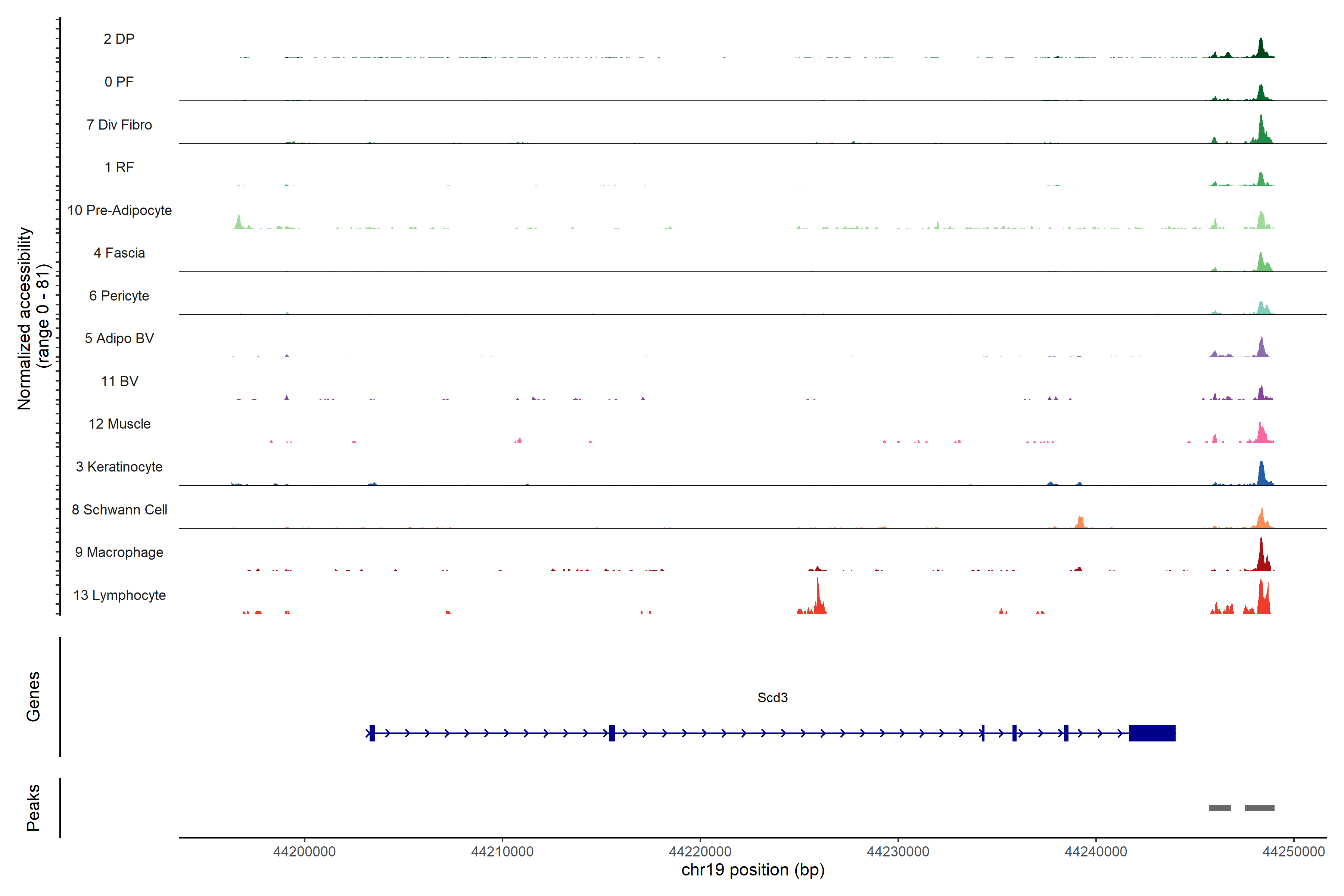
Task: Click the Peaks panel label
Action: point(33,808)
